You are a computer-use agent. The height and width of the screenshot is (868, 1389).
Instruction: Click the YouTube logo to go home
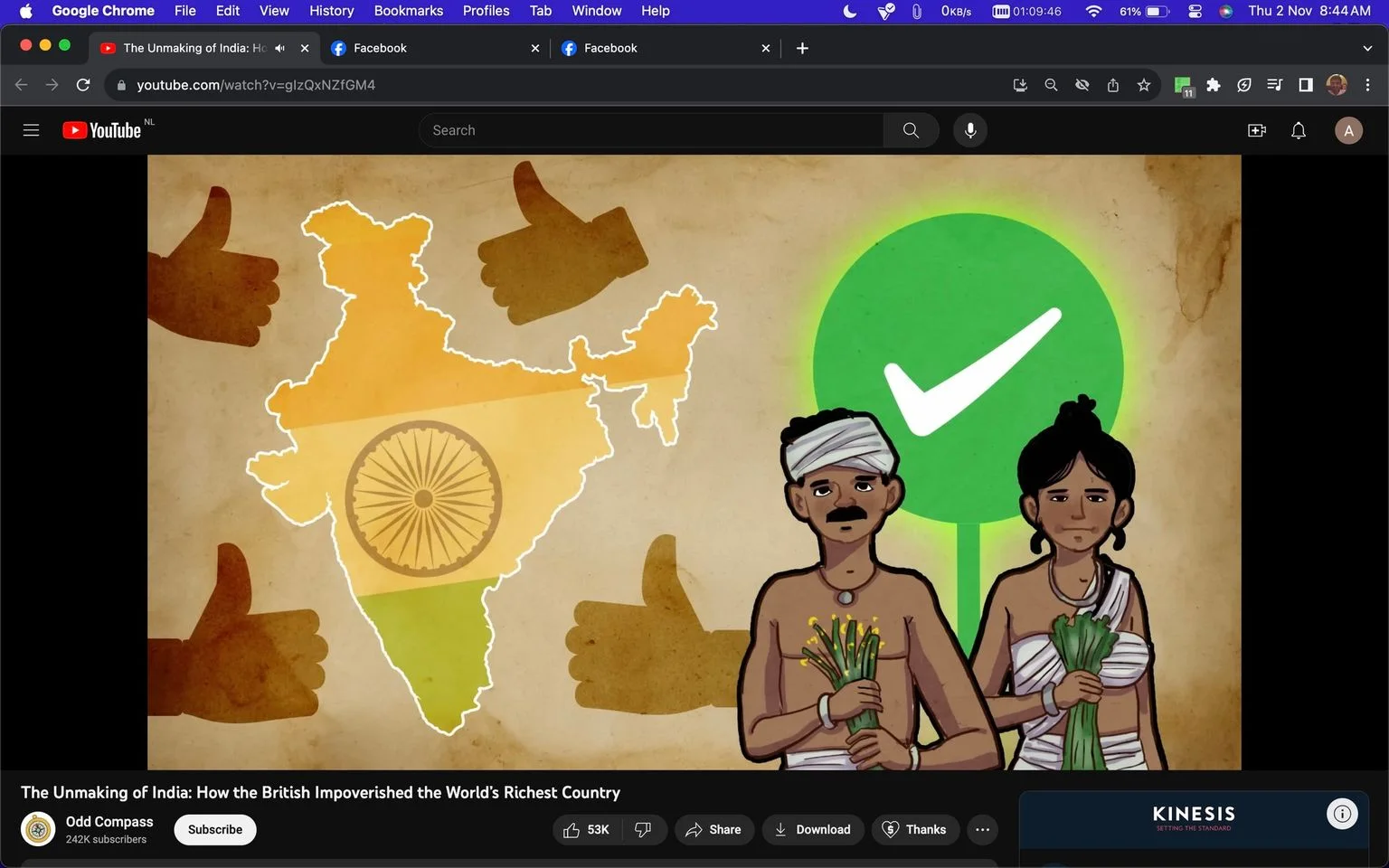click(x=101, y=130)
